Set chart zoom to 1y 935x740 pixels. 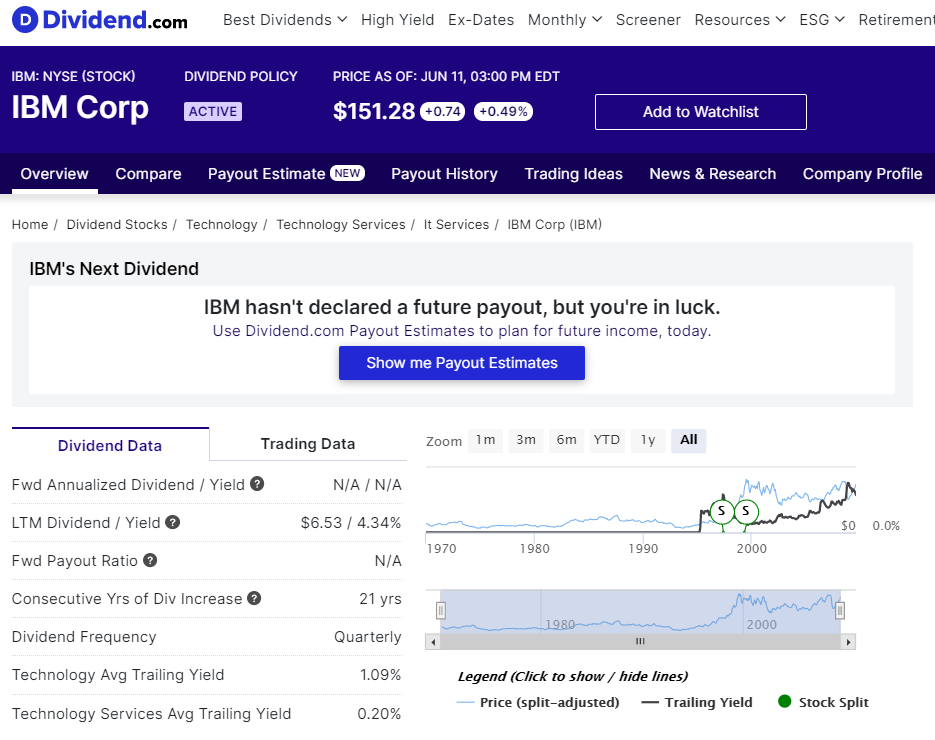point(648,440)
